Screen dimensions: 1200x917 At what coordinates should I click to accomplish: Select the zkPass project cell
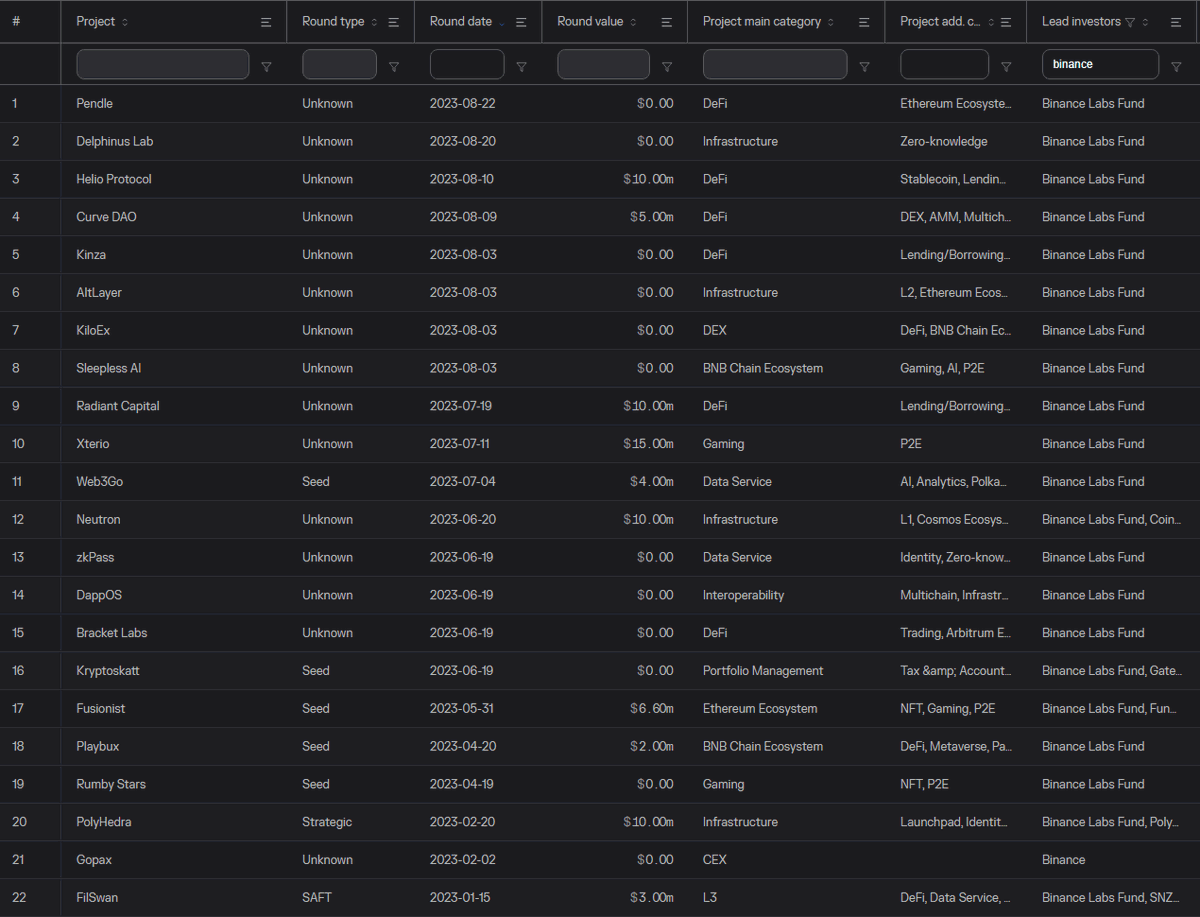click(174, 557)
